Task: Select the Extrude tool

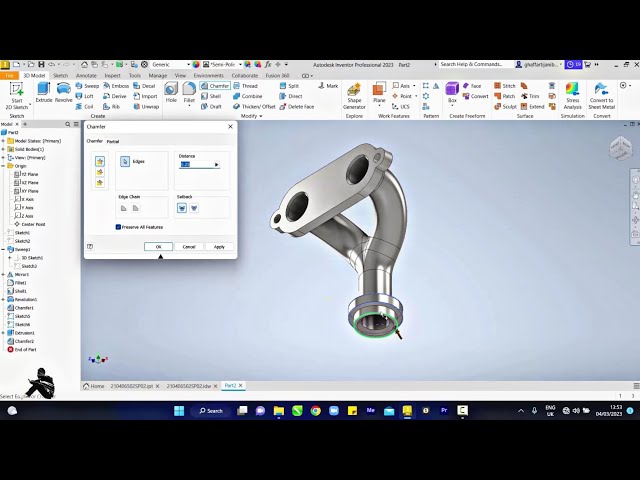Action: pos(44,92)
